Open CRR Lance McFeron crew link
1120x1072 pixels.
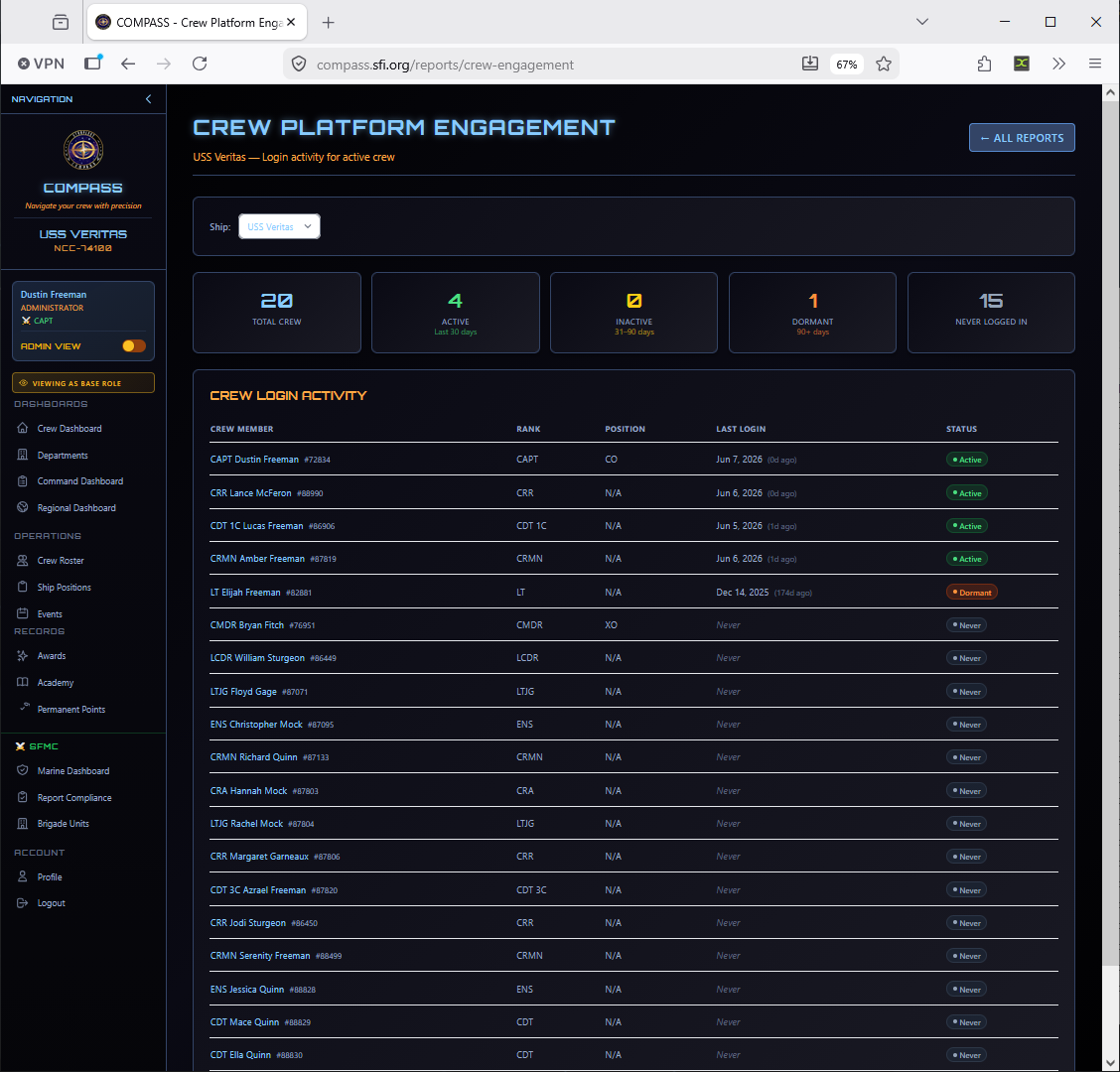(x=251, y=492)
